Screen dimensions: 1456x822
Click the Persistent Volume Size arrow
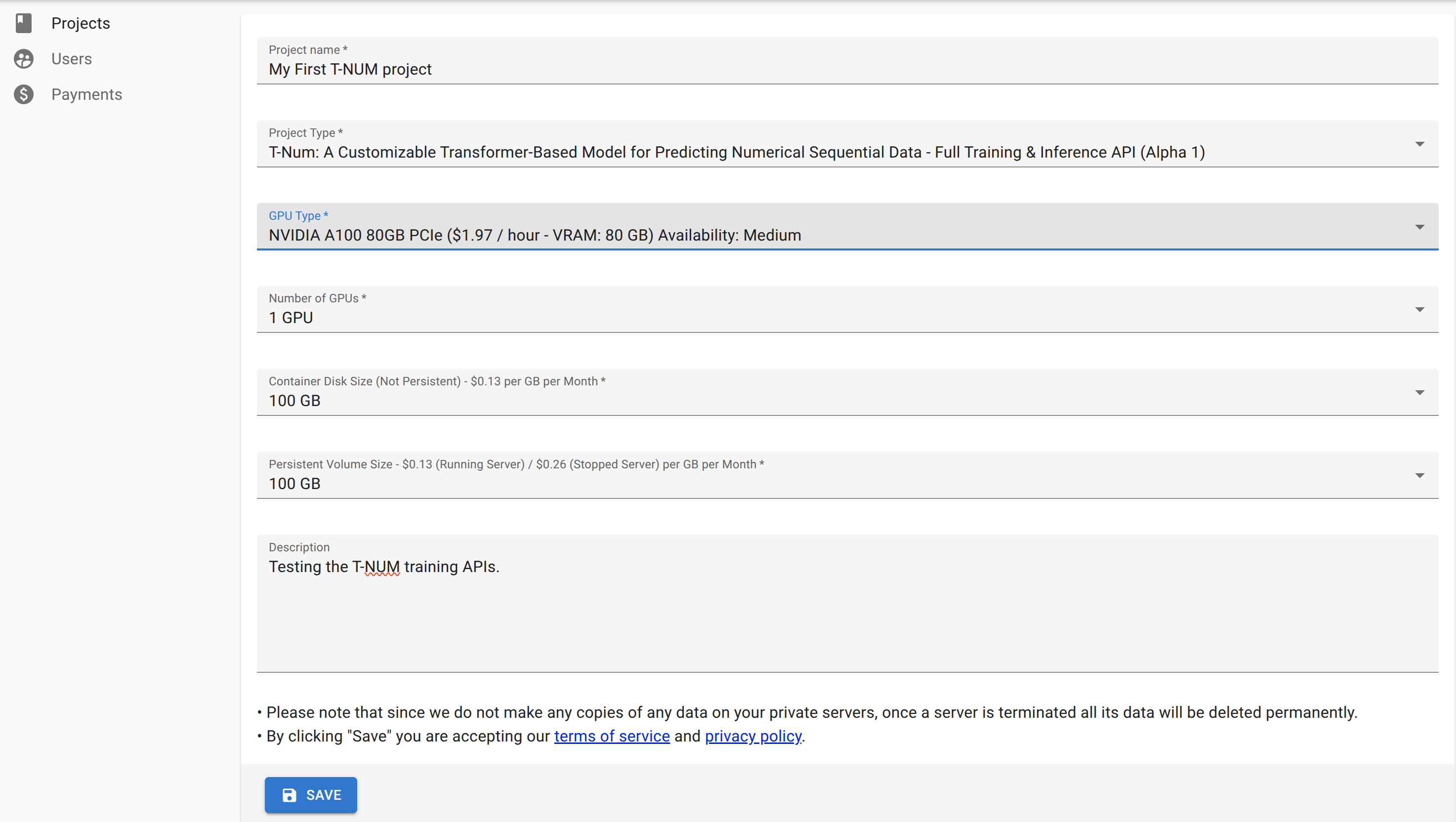coord(1419,476)
